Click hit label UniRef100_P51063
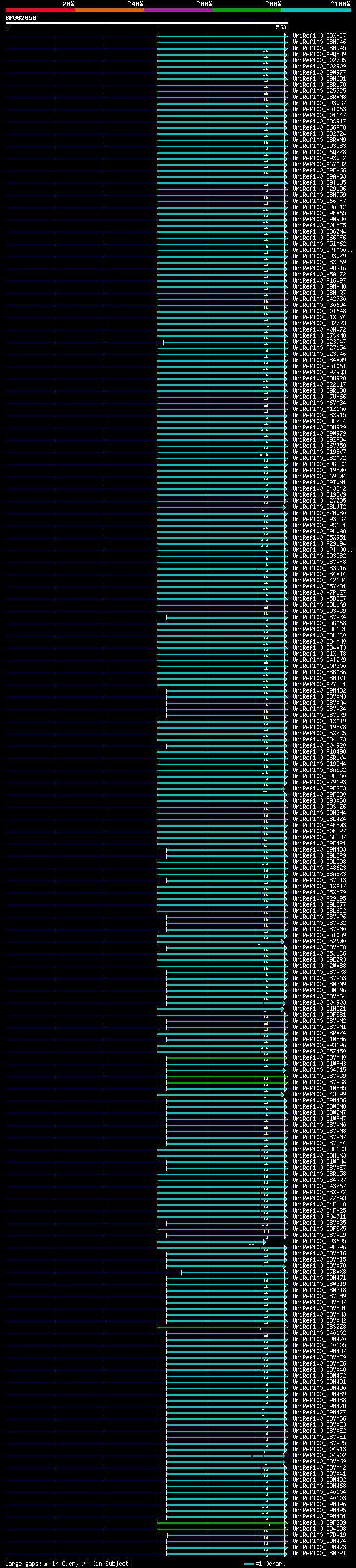This screenshot has width=356, height=1568. point(319,109)
